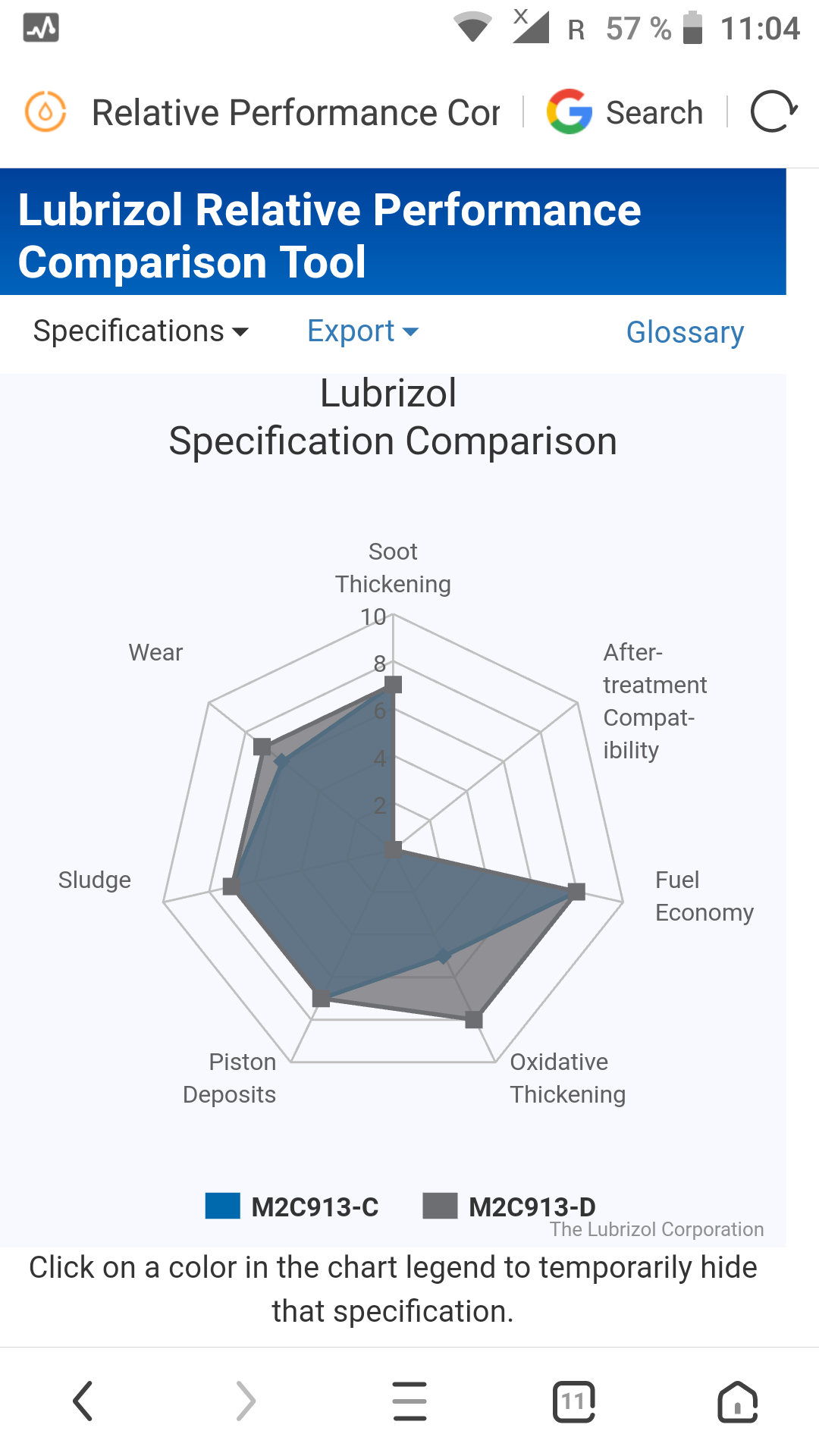Reload the page with refresh icon
The width and height of the screenshot is (819, 1456).
[x=773, y=112]
